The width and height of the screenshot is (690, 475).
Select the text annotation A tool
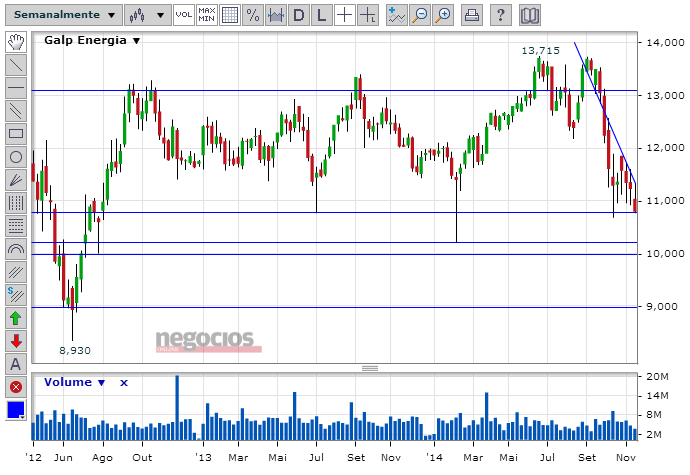pyautogui.click(x=16, y=364)
